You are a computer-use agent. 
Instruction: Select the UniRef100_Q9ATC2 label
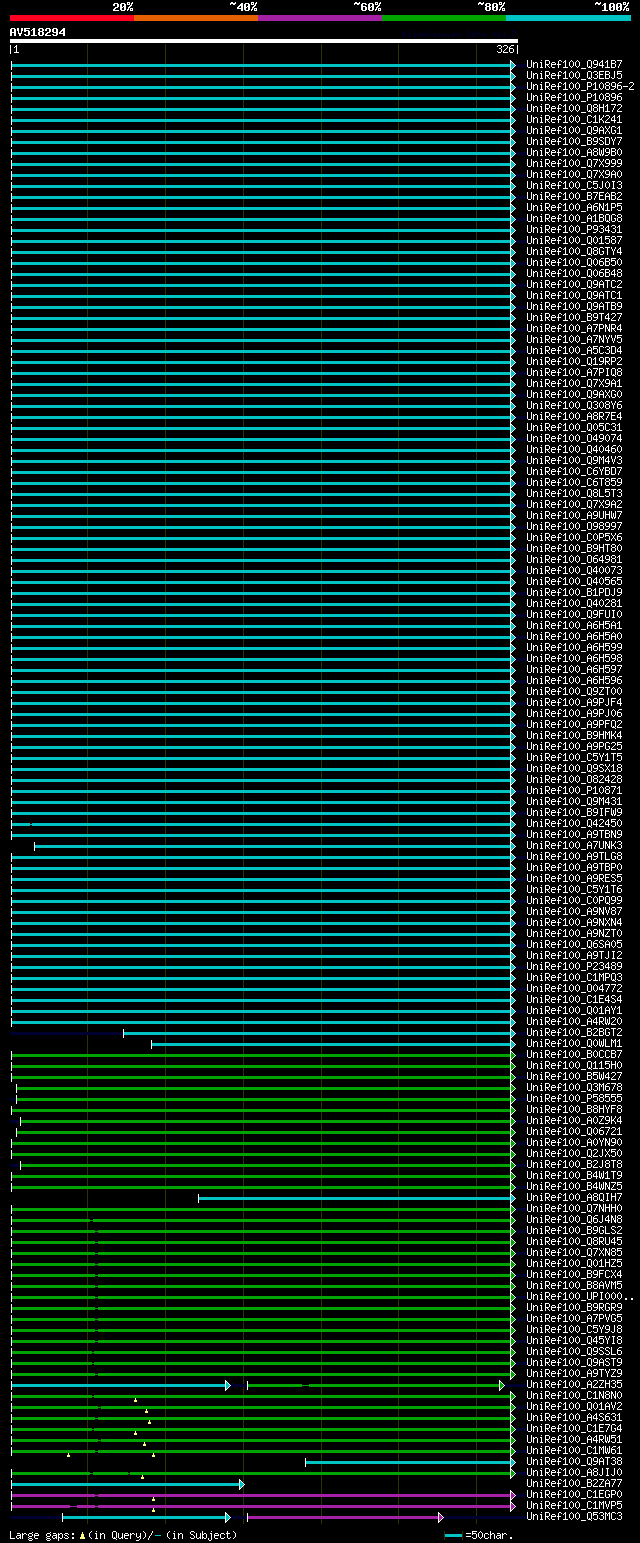click(574, 284)
